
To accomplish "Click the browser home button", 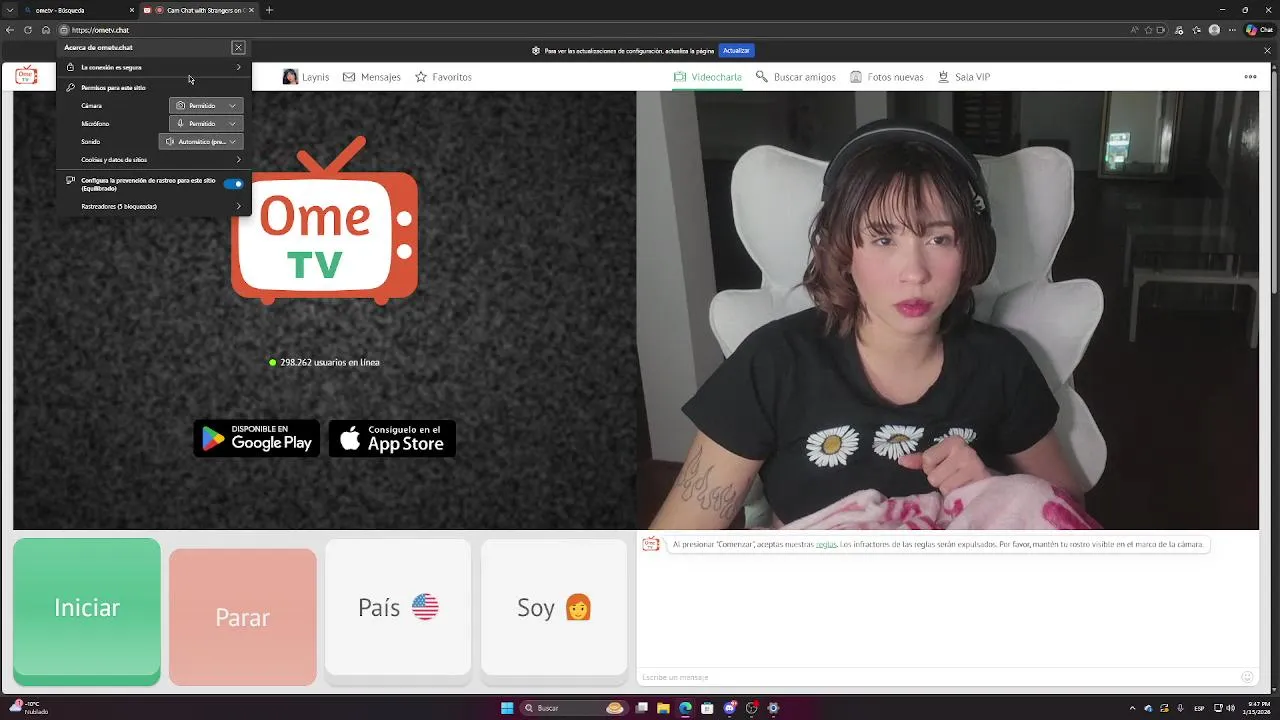I will [46, 30].
